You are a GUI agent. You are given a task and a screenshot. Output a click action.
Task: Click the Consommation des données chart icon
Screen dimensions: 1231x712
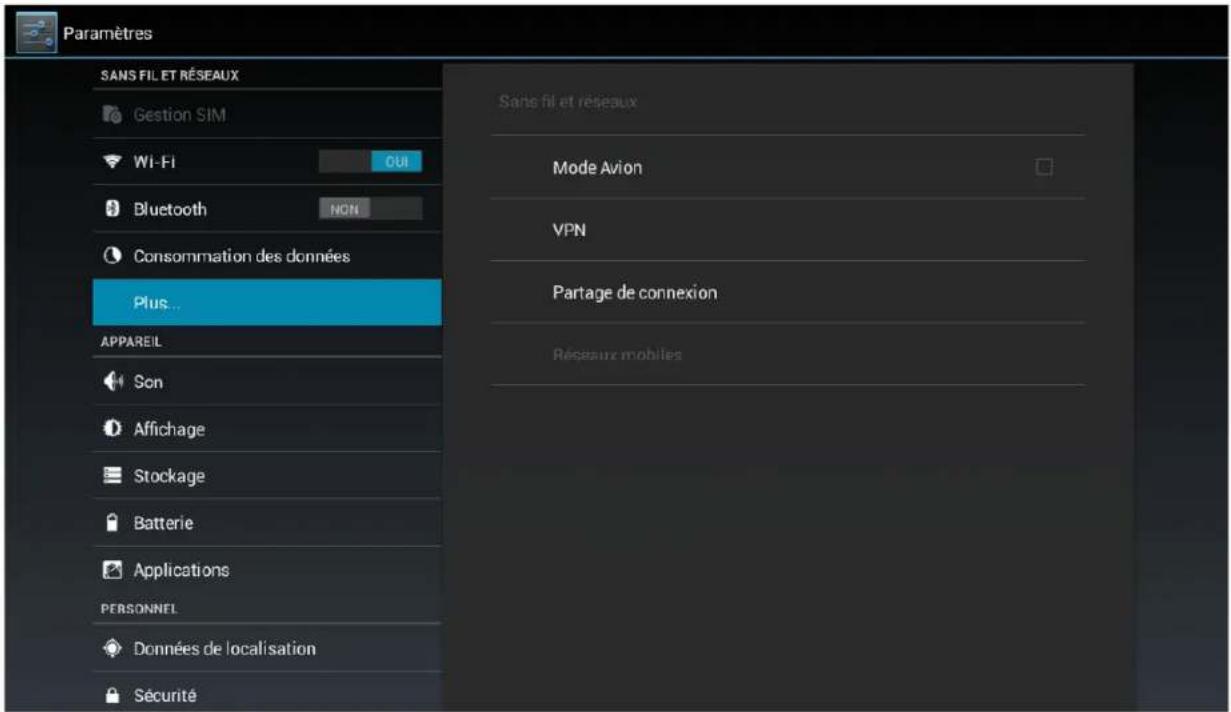(112, 256)
